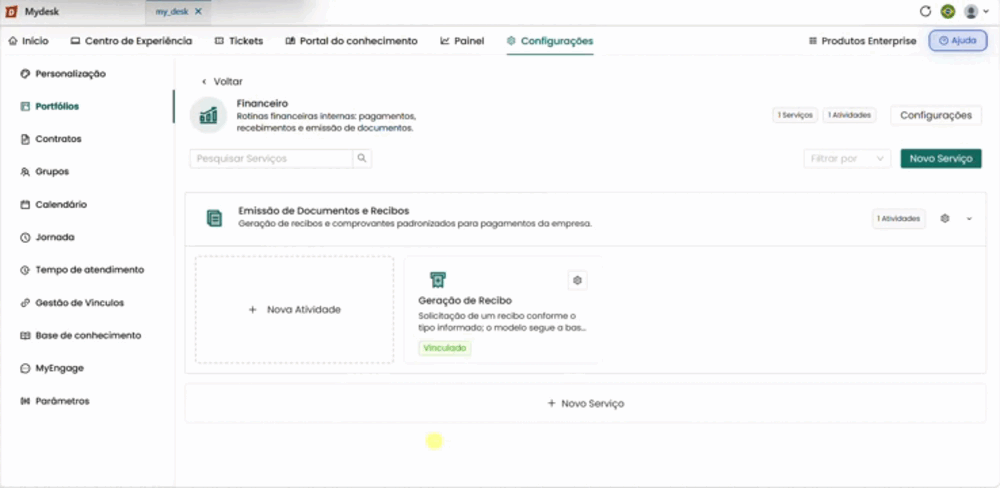Click the Financeiro portfolio chart icon
This screenshot has width=1000, height=488.
coord(209,115)
